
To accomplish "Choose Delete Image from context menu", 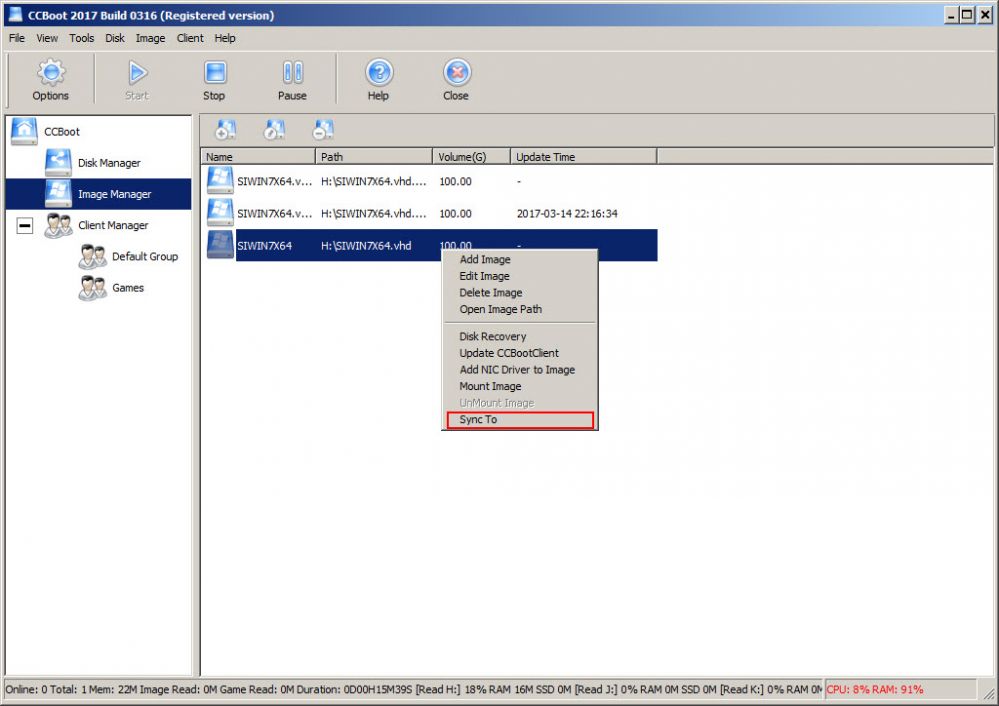I will (520, 292).
